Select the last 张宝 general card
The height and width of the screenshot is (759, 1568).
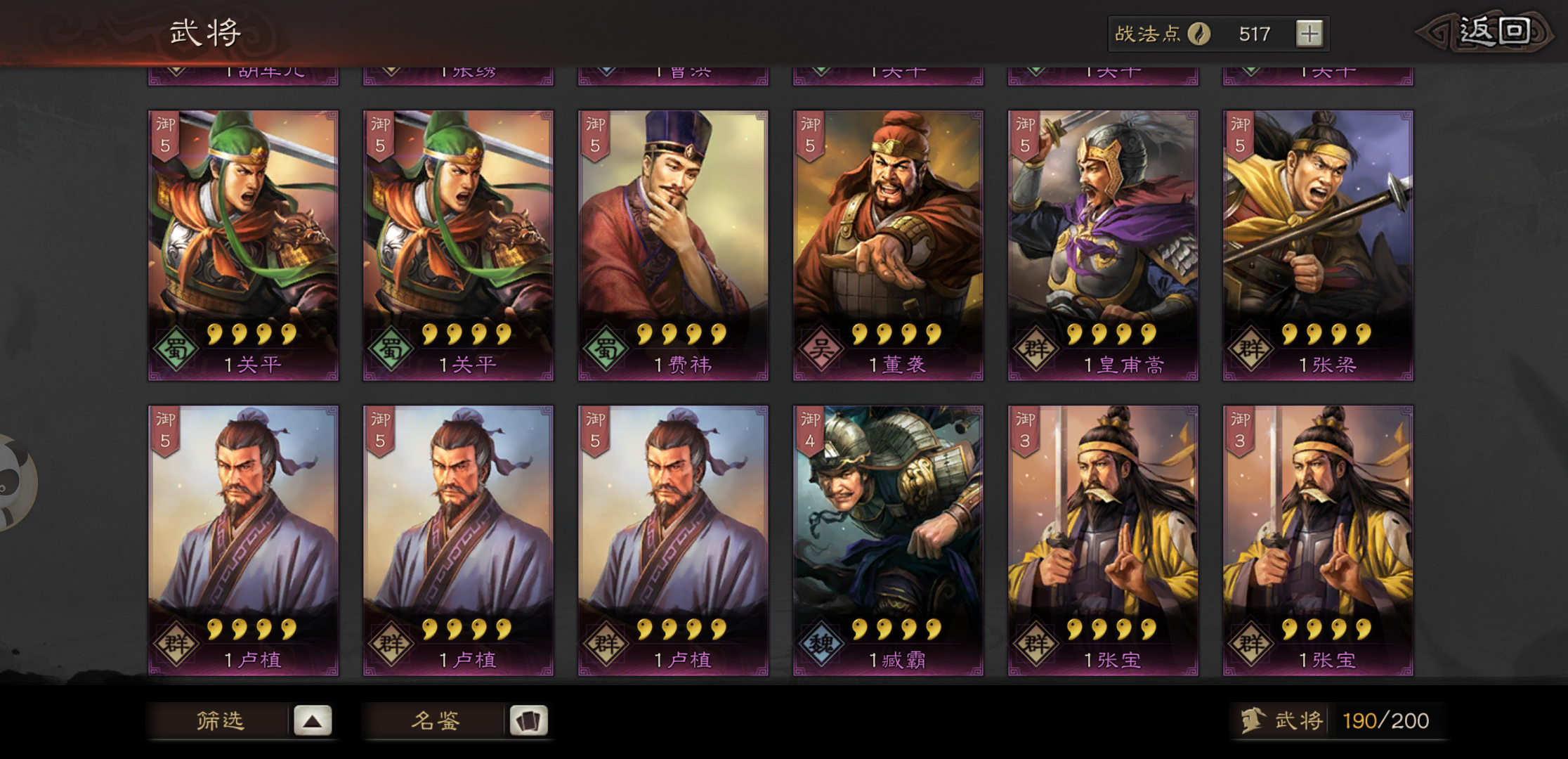[1318, 541]
